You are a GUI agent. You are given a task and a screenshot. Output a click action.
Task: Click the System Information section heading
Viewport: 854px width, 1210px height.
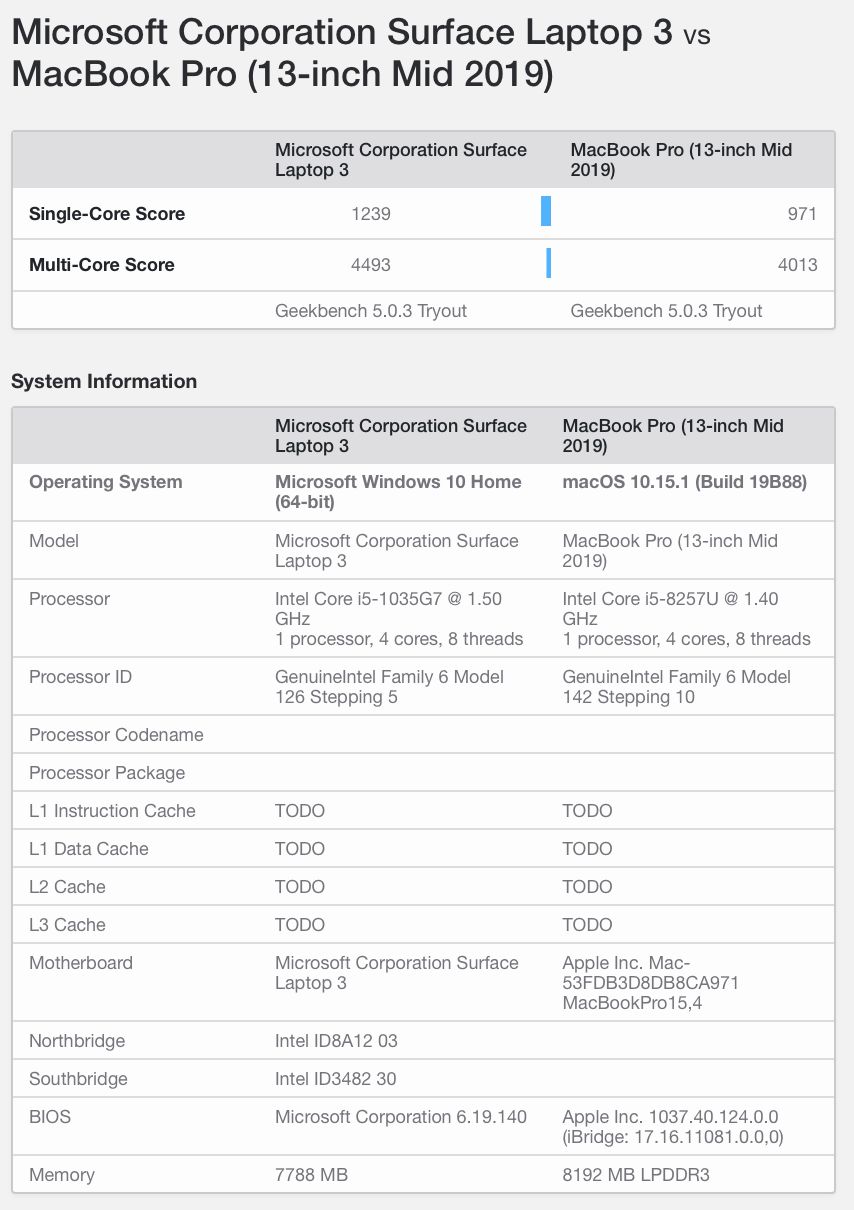(104, 381)
